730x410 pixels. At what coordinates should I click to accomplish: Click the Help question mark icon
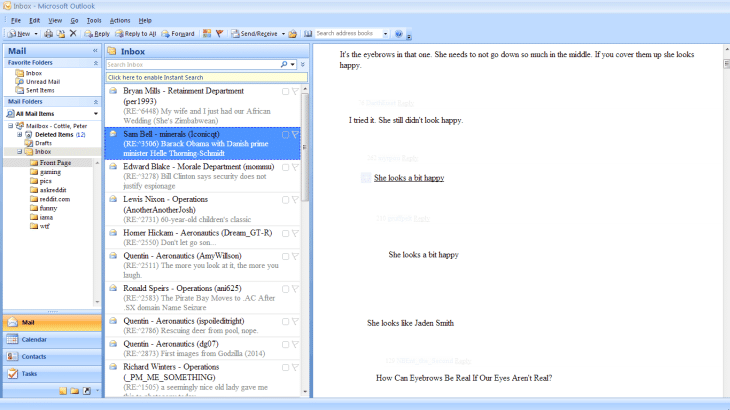[398, 33]
